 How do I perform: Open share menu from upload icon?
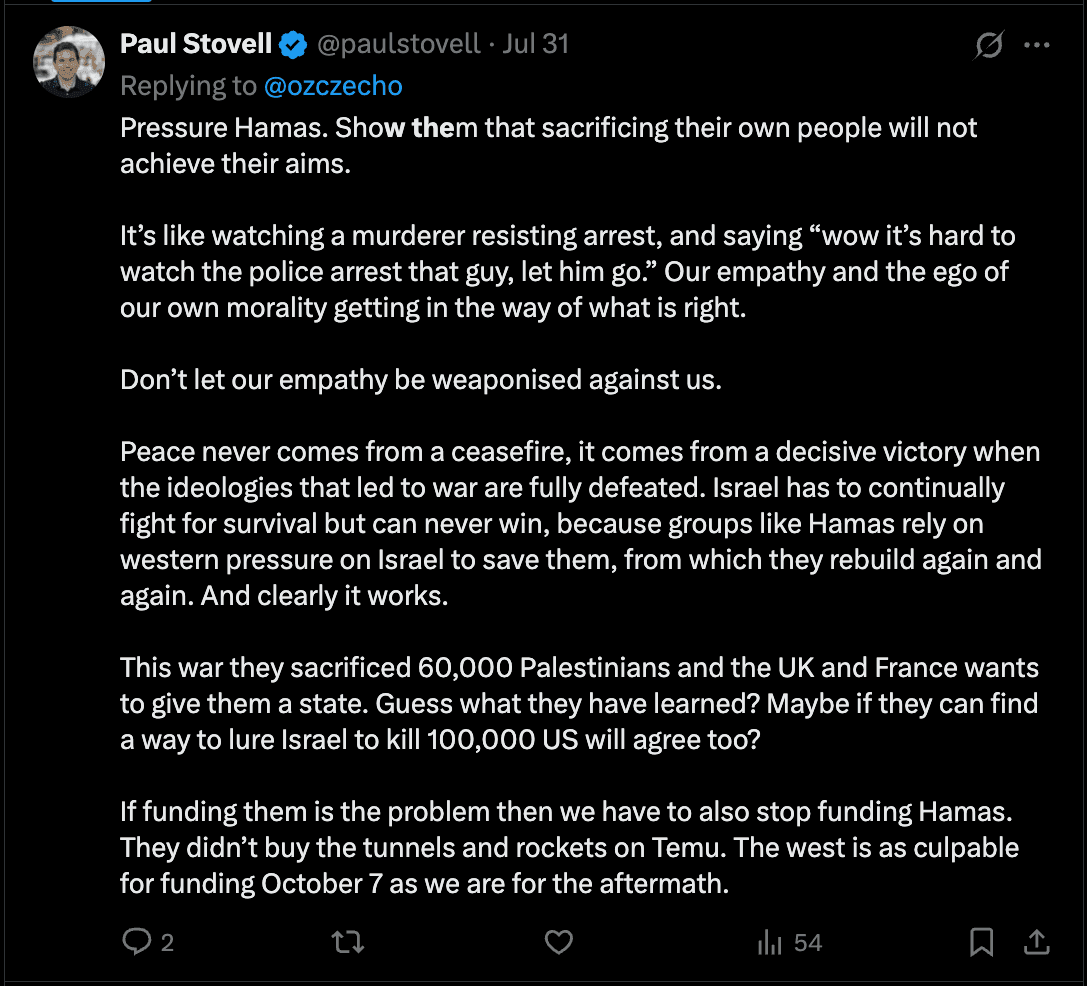(x=1035, y=942)
